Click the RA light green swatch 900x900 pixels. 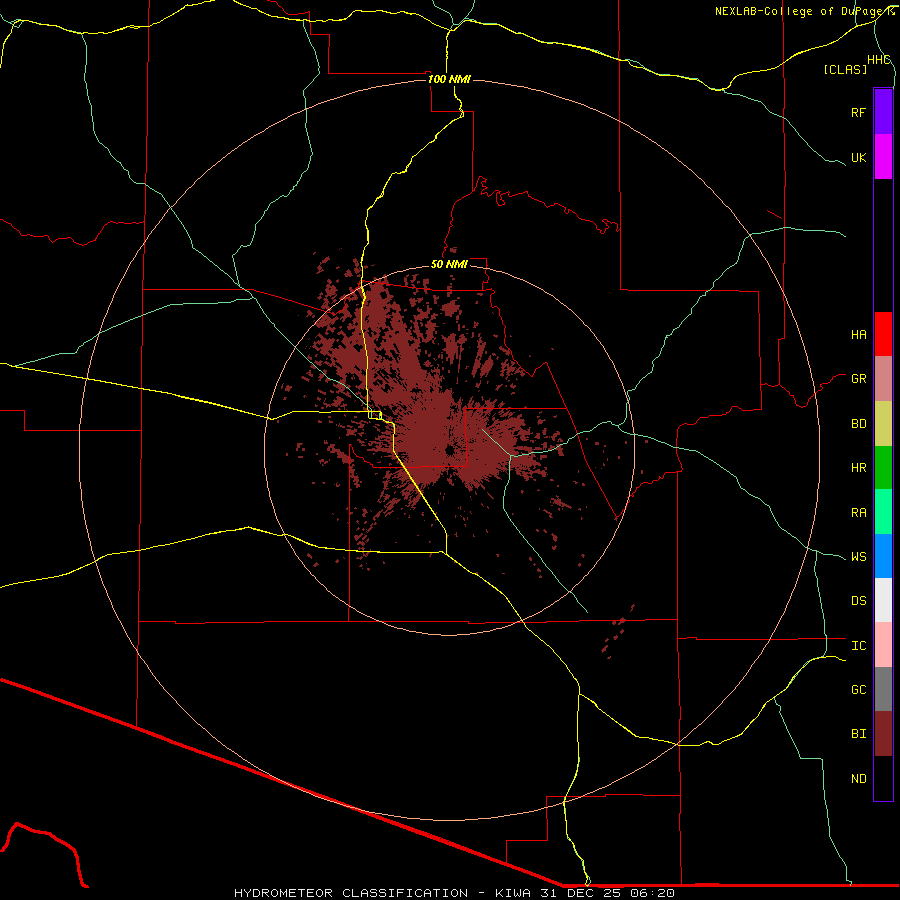883,512
